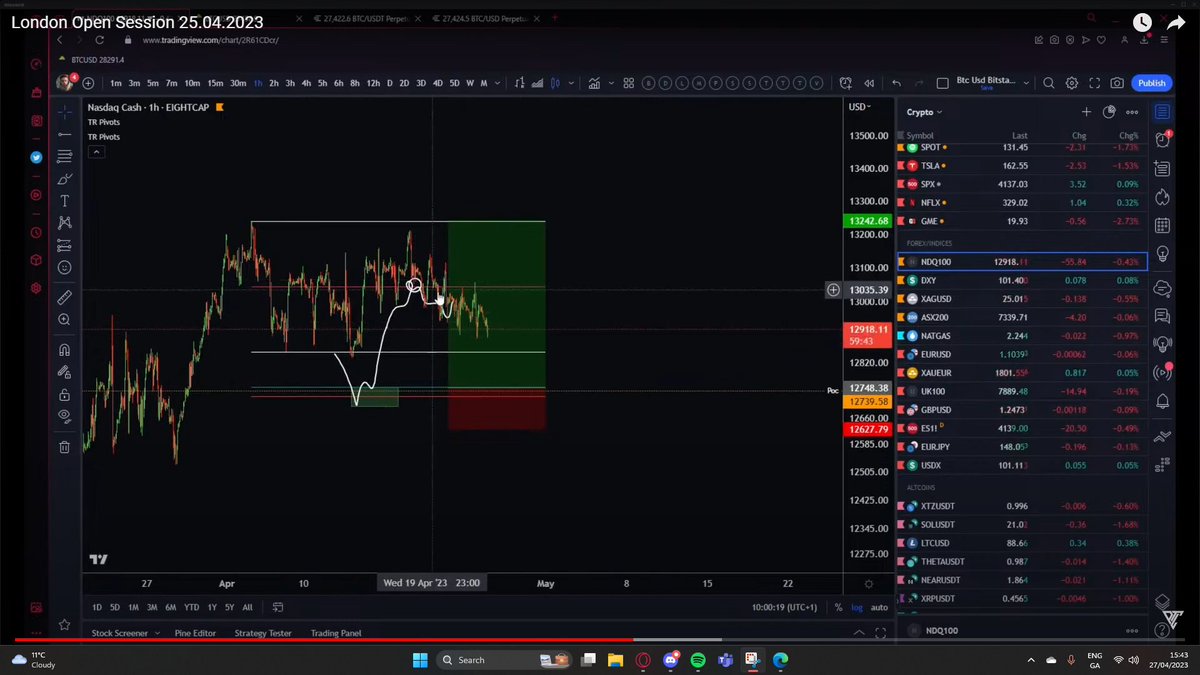
Task: Select the crosshair cursor tool
Action: (64, 112)
